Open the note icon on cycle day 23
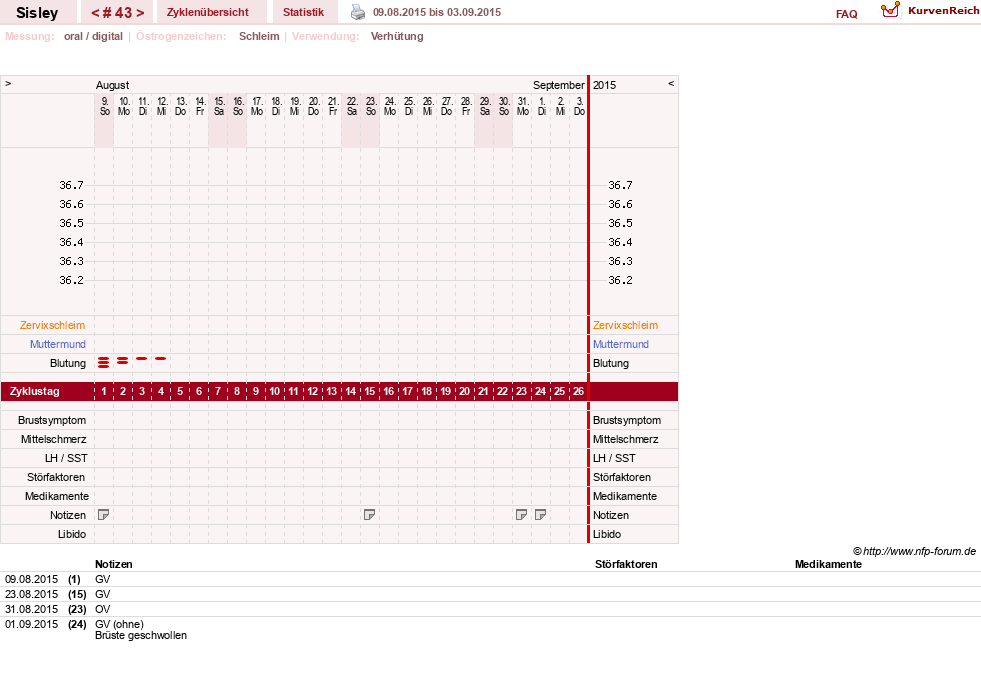The image size is (981, 677). (x=521, y=515)
